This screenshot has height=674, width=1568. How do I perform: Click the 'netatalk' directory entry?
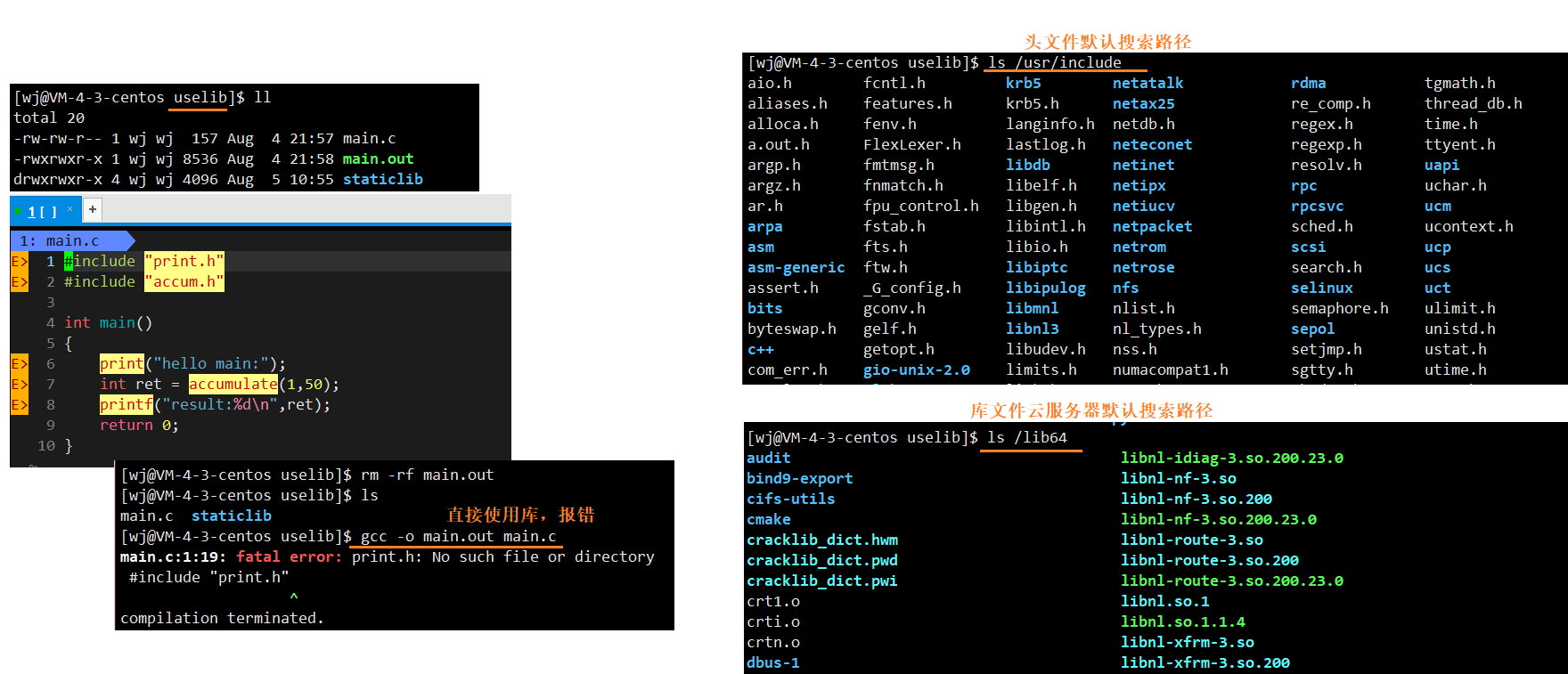coord(1148,83)
